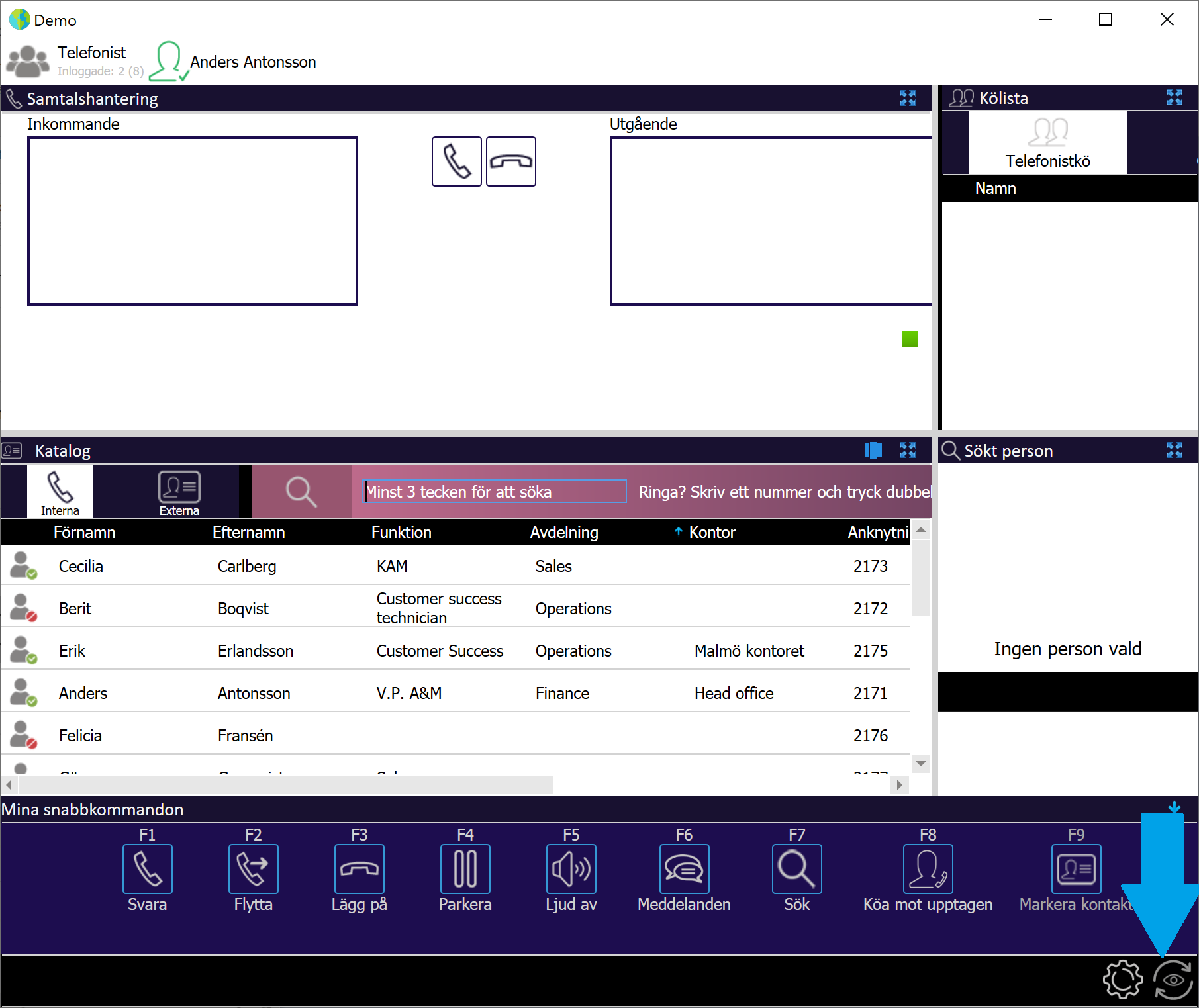
Task: Select extension 2171 of Anders Antonsson
Action: [870, 693]
